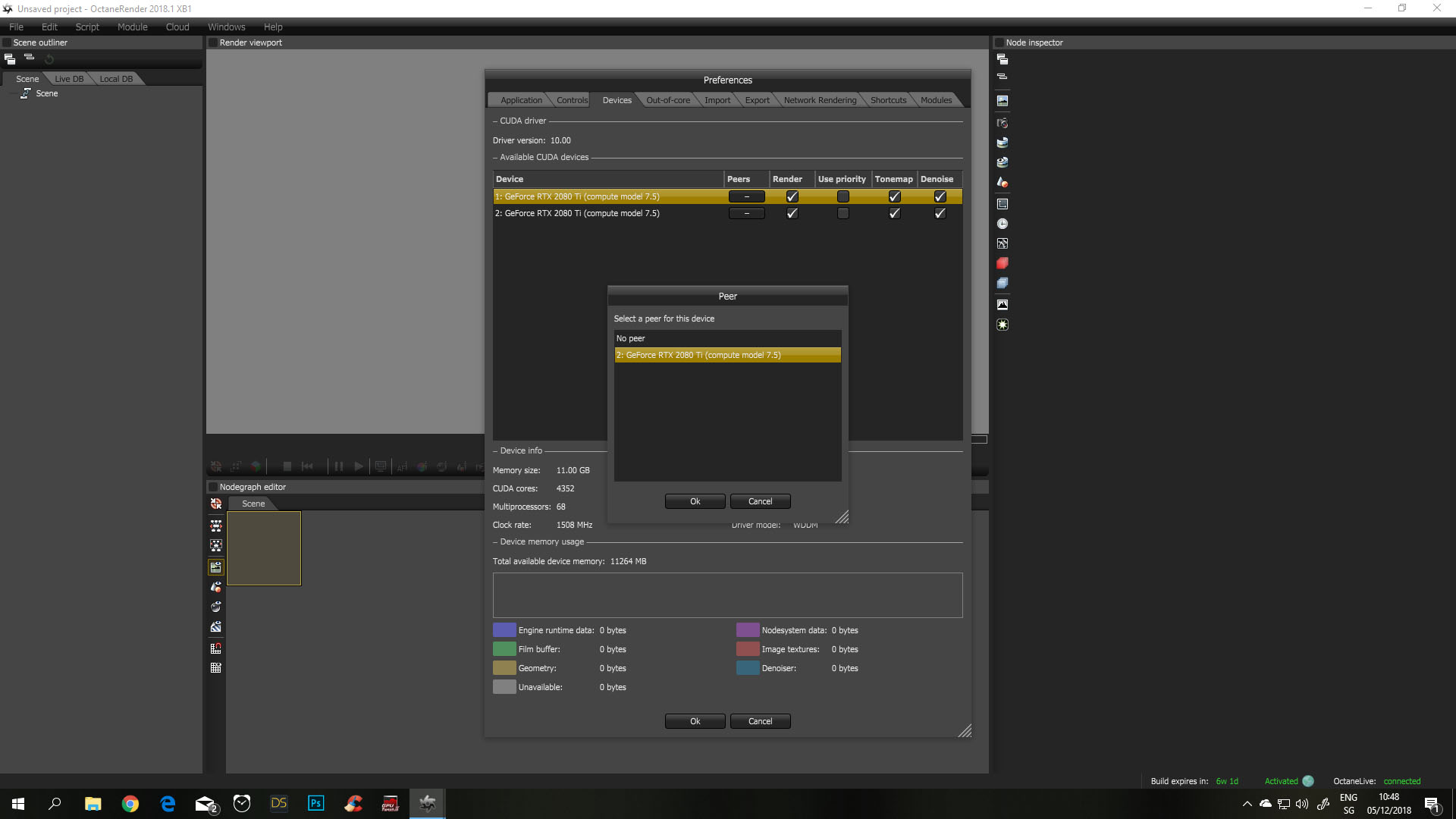Toggle Denoise checkbox for second GeForce device
Screen dimensions: 1456x819
tap(940, 213)
